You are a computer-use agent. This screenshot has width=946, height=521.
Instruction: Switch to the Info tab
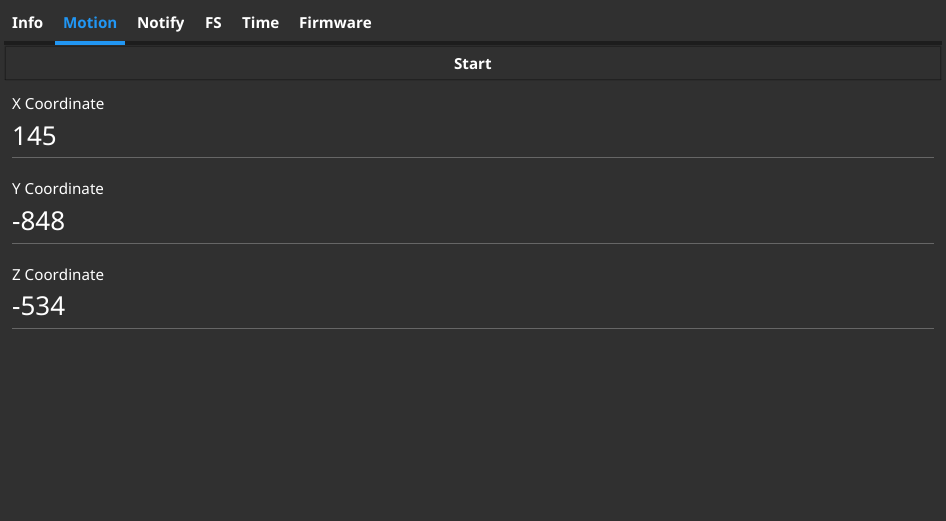tap(27, 22)
